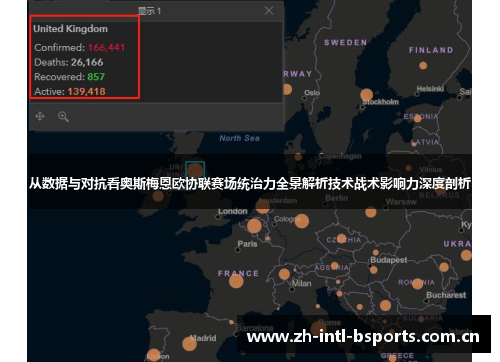Image resolution: width=500 pixels, height=362 pixels.
Task: Click the 'Budapest' city label
Action: pyautogui.click(x=389, y=260)
